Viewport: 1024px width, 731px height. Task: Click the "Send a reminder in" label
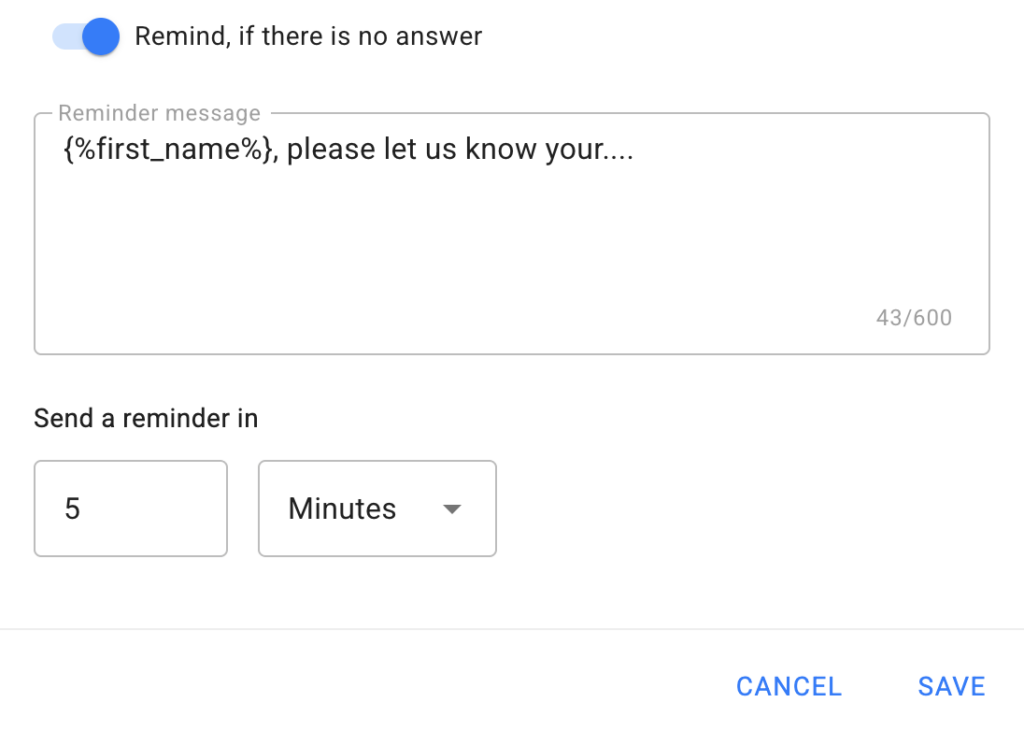tap(146, 418)
